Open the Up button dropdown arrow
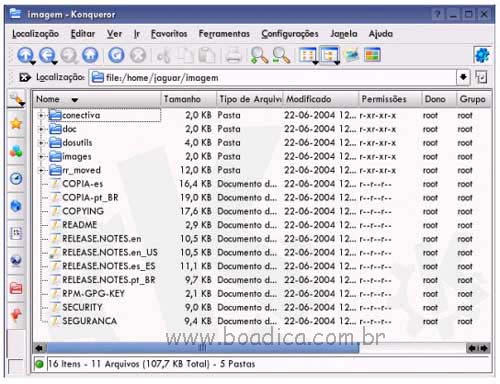 pyautogui.click(x=32, y=63)
